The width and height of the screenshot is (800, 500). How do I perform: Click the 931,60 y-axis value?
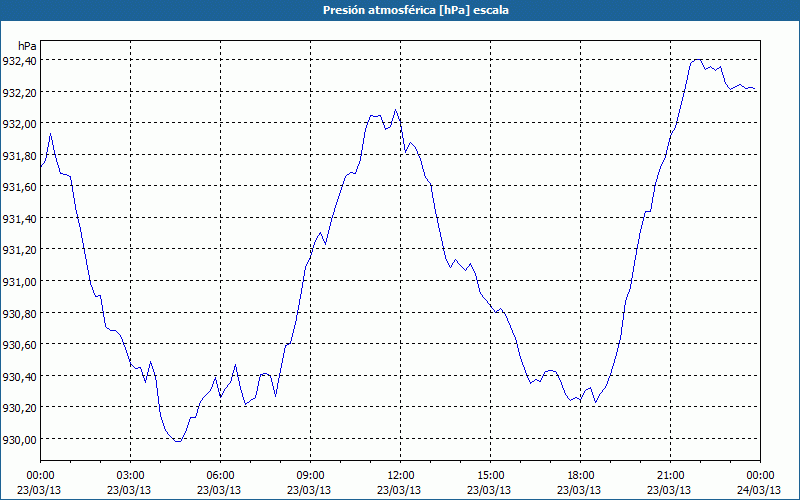(19, 187)
